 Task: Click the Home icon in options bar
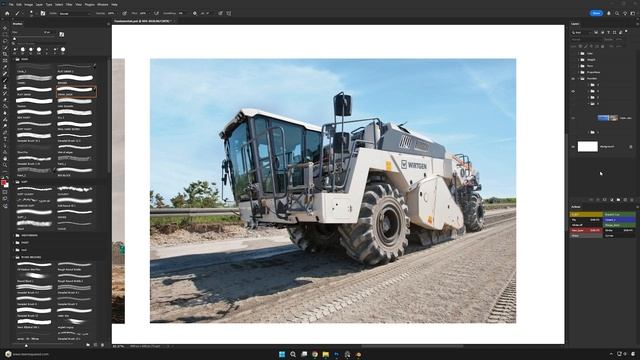pyautogui.click(x=7, y=13)
